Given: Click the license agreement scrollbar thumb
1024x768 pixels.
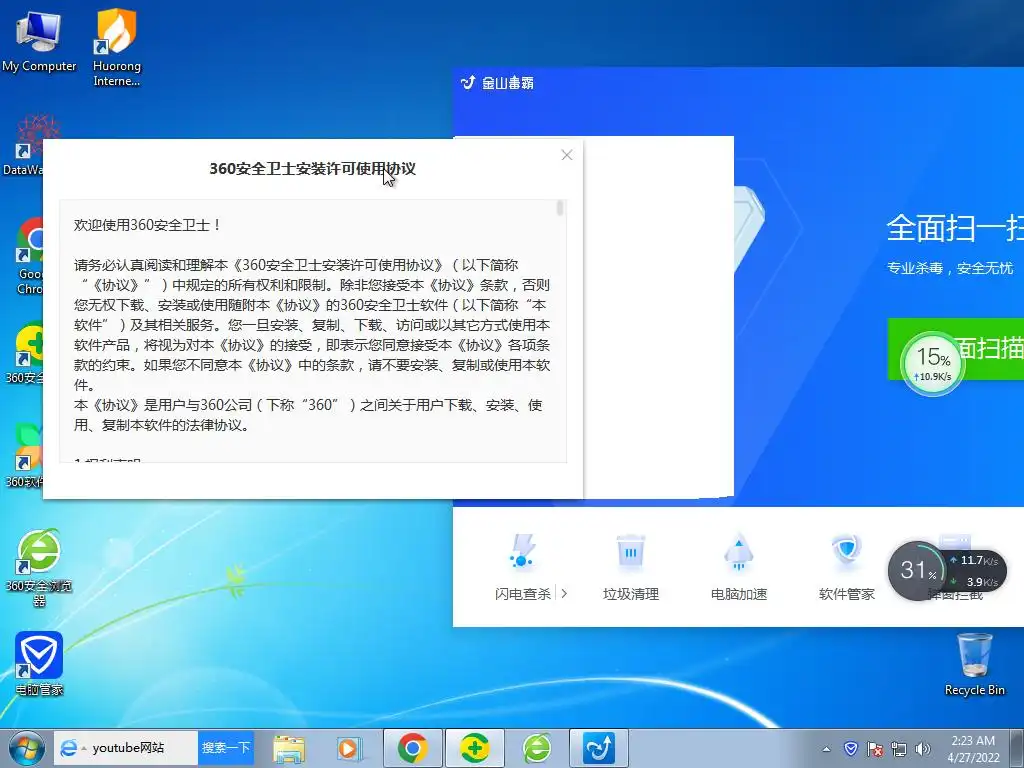Looking at the screenshot, I should [x=560, y=208].
